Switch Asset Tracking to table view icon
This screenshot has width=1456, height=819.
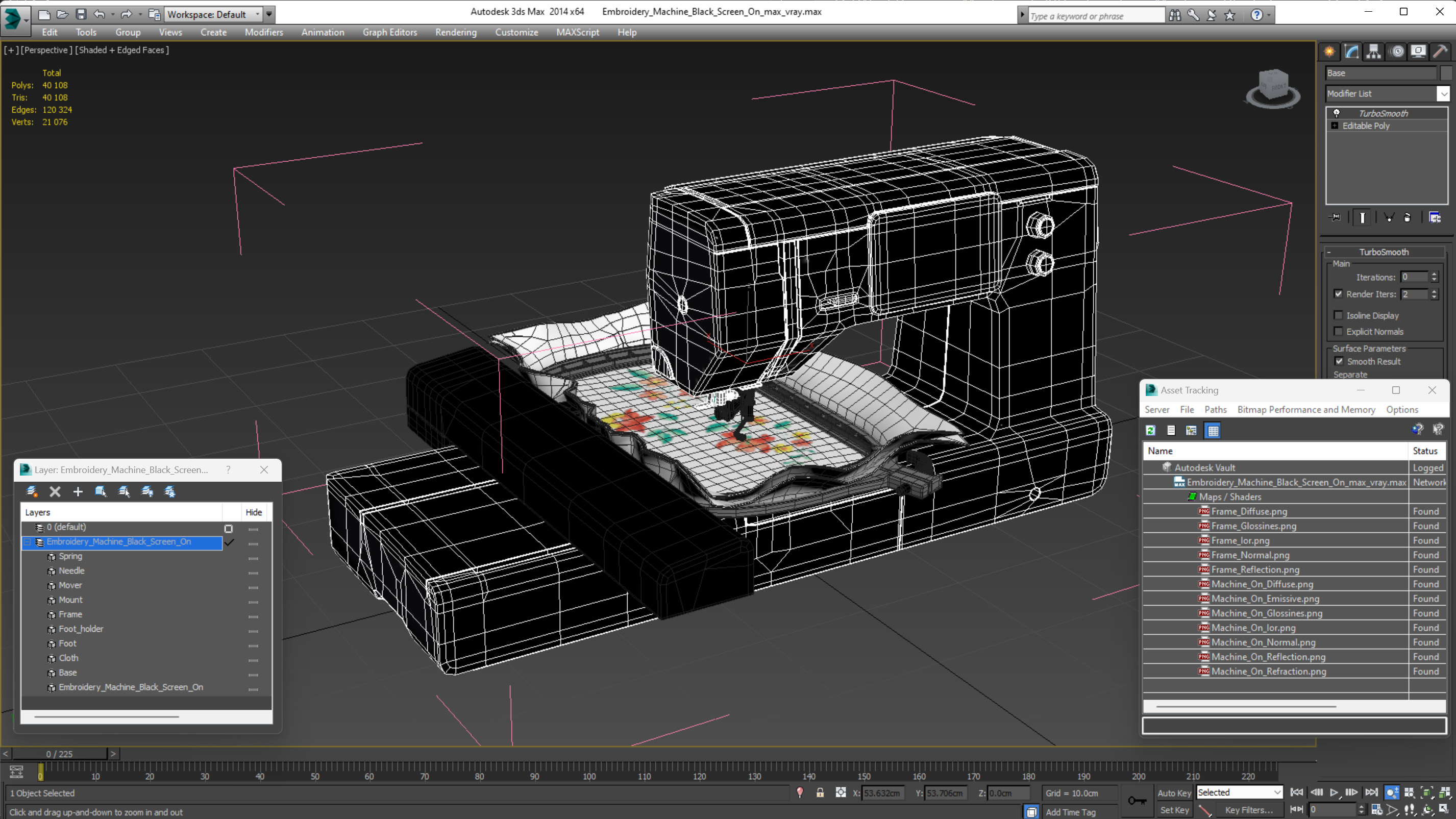[1213, 431]
